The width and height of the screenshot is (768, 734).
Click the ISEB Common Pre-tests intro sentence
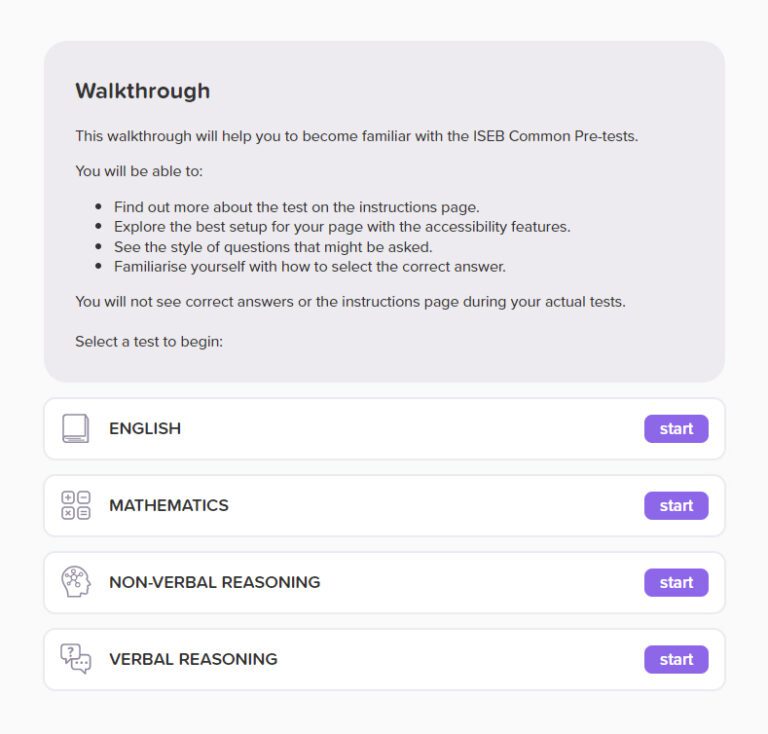tap(356, 136)
